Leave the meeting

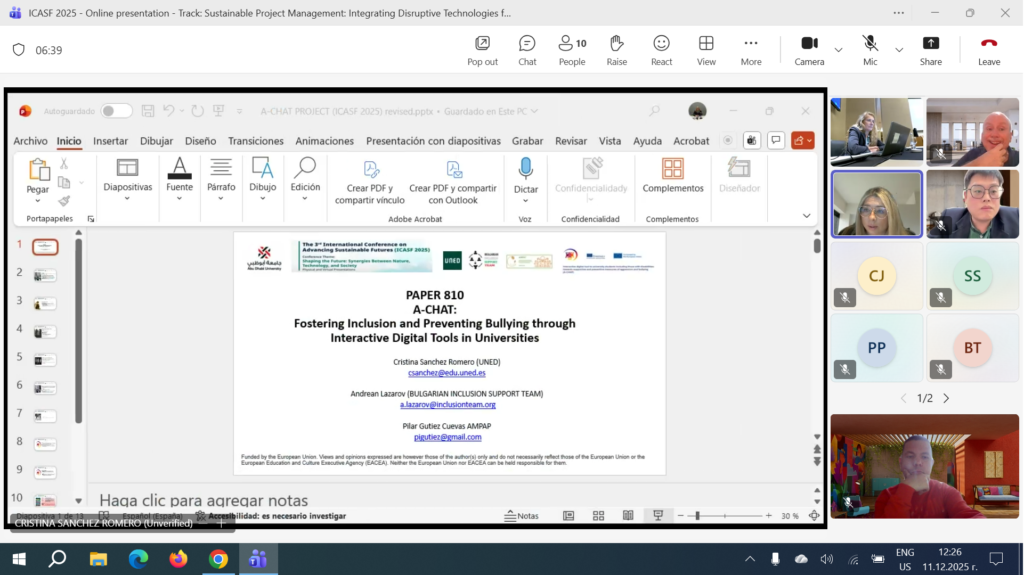988,49
